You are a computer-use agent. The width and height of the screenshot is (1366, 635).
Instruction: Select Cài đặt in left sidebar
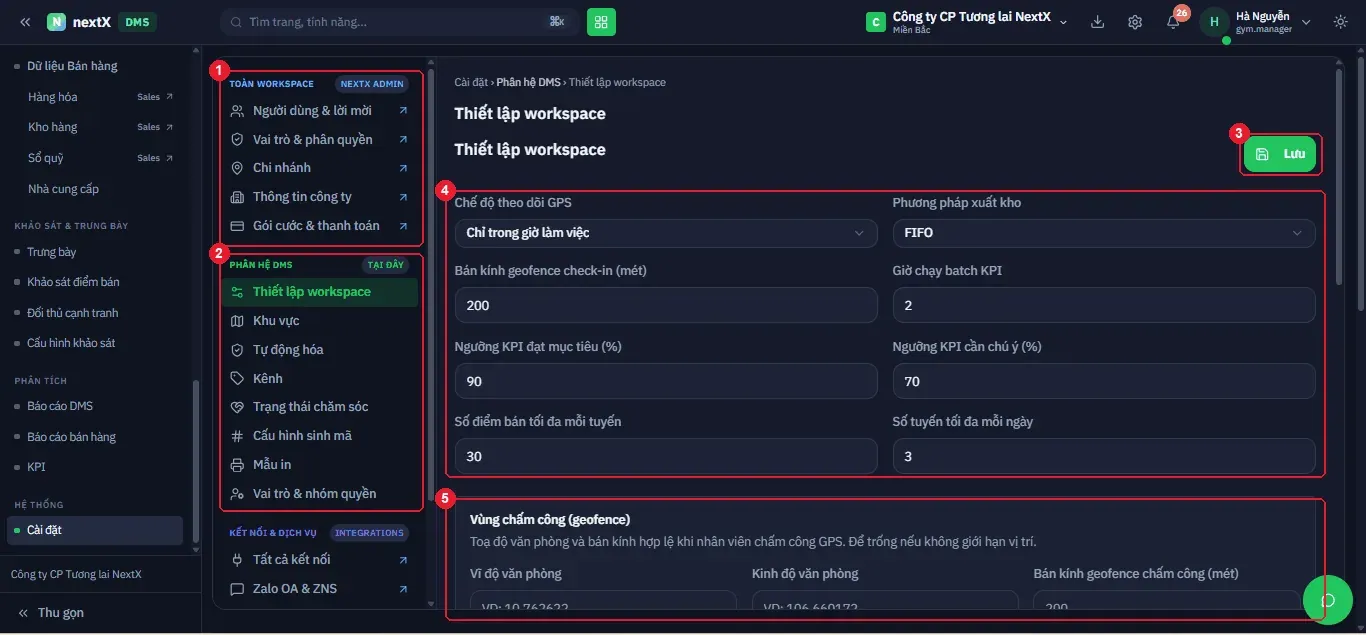96,530
